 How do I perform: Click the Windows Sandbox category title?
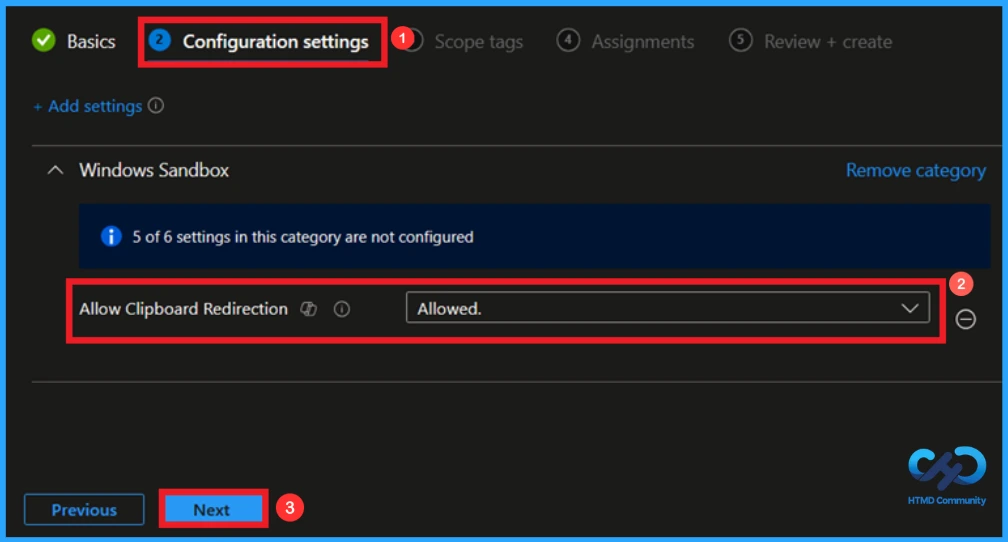pos(154,170)
